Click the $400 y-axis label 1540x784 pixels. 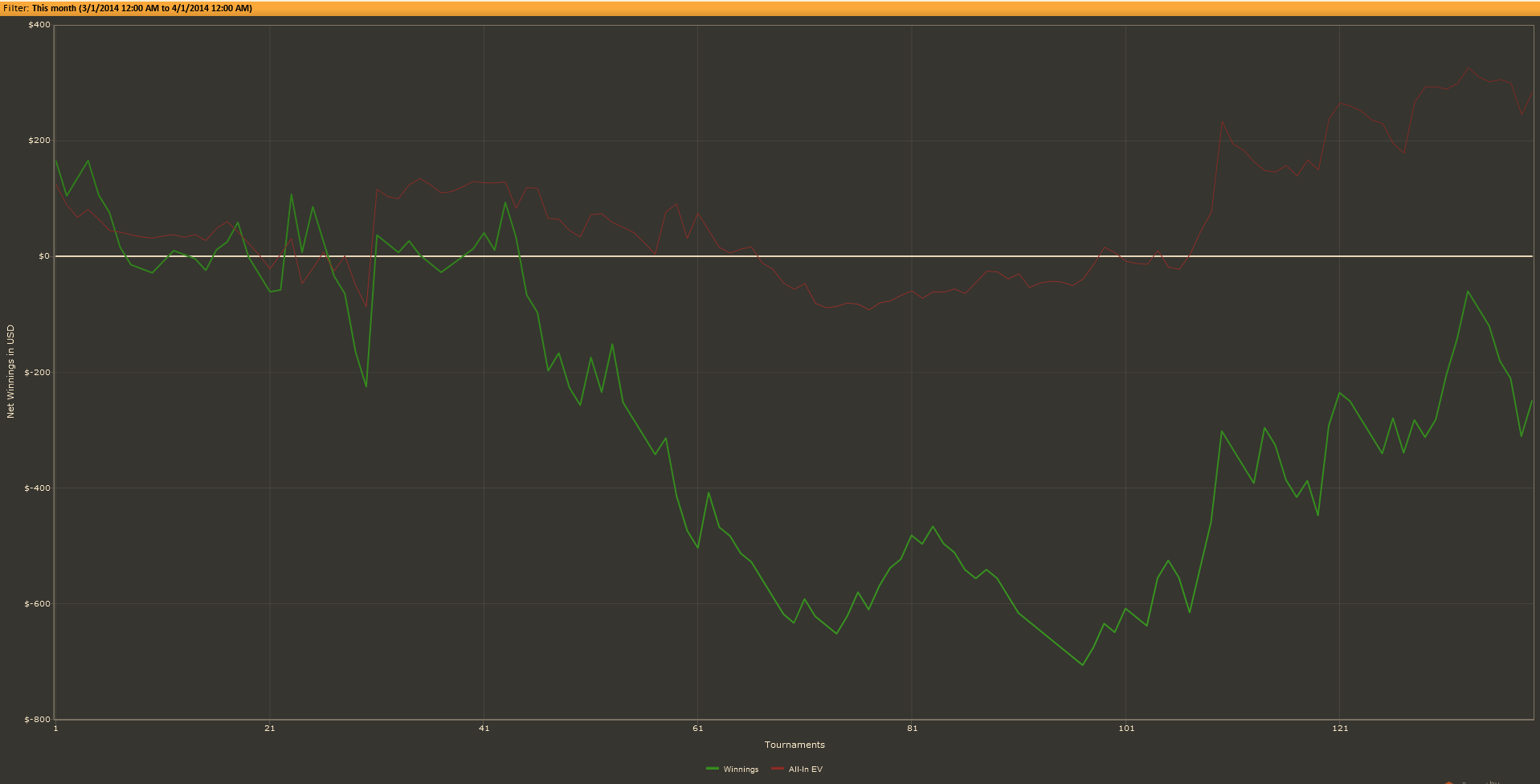coord(39,25)
